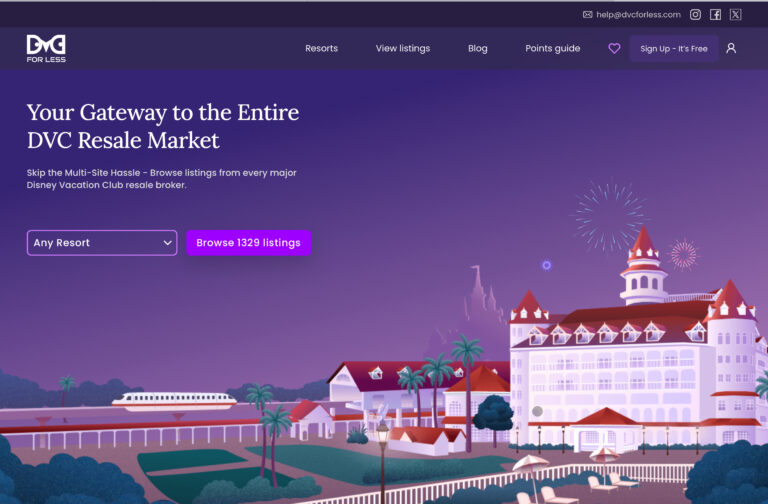Open the Blog menu item
The image size is (768, 504).
pos(478,48)
